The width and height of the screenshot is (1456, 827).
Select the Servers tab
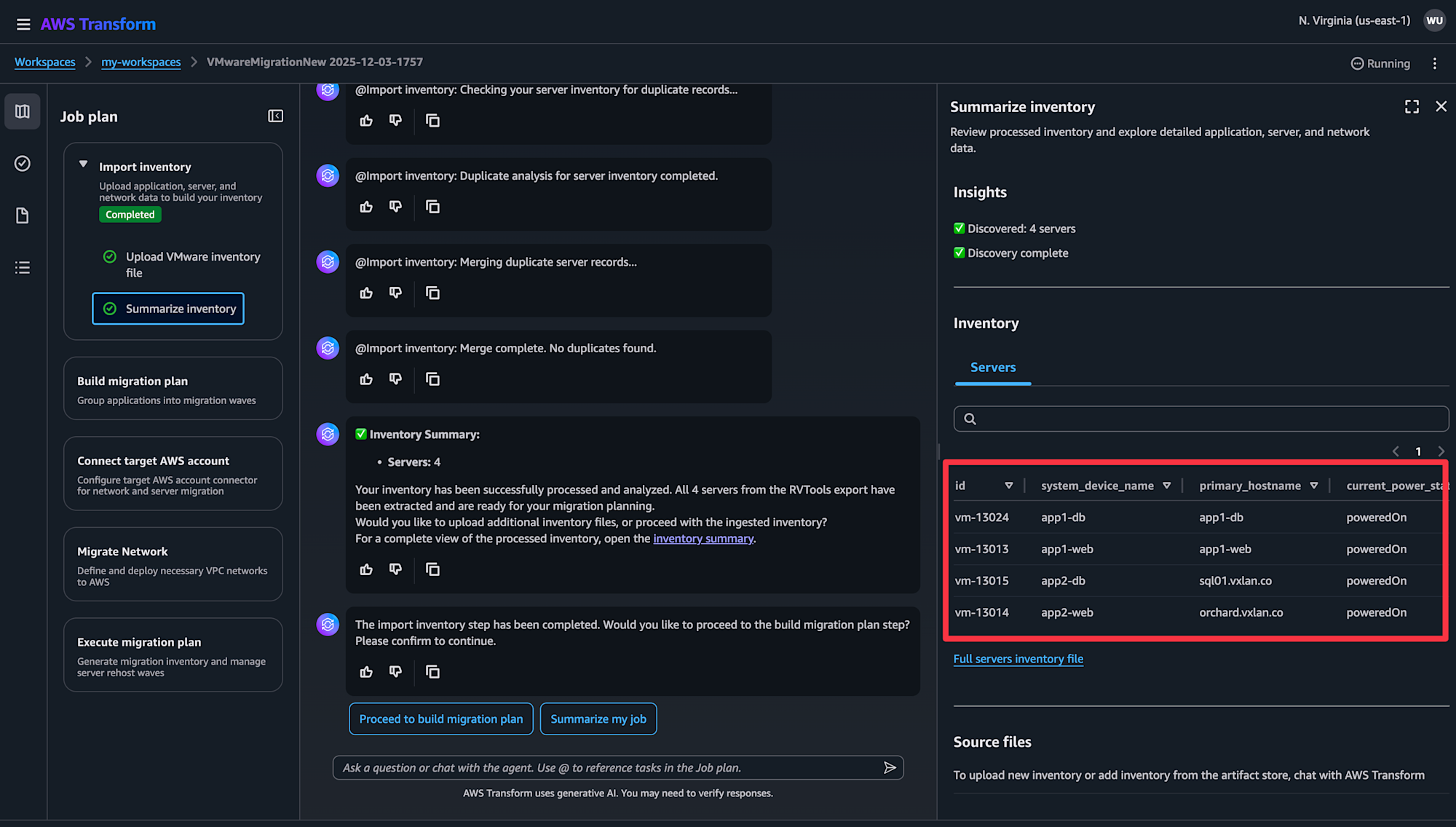pyautogui.click(x=992, y=368)
